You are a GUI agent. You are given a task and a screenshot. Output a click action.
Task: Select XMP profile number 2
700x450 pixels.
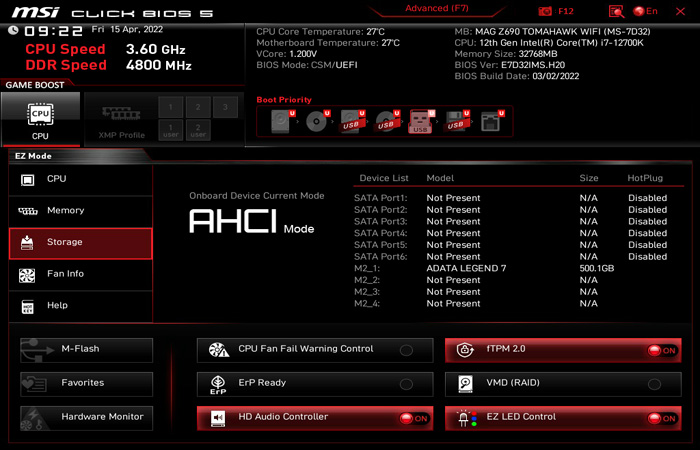198,107
